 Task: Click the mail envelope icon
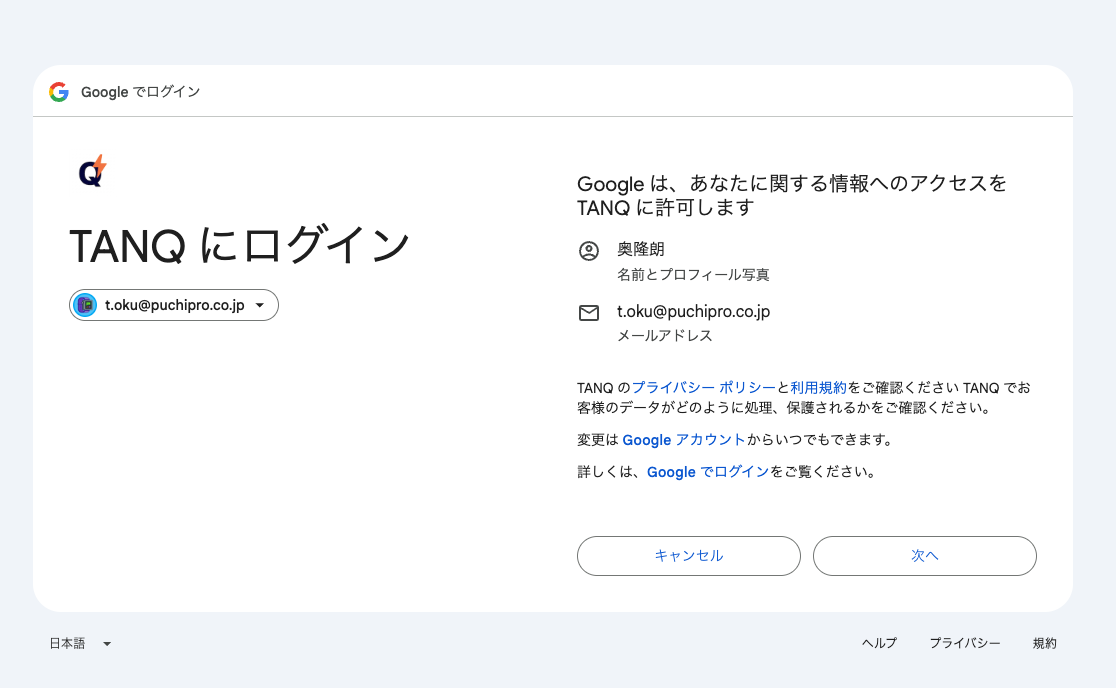pyautogui.click(x=589, y=313)
